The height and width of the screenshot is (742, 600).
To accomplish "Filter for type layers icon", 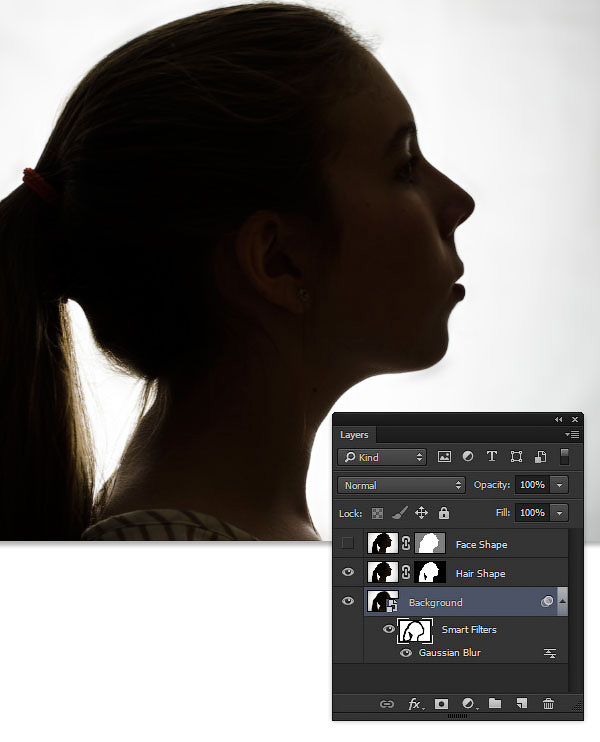I will pos(492,457).
